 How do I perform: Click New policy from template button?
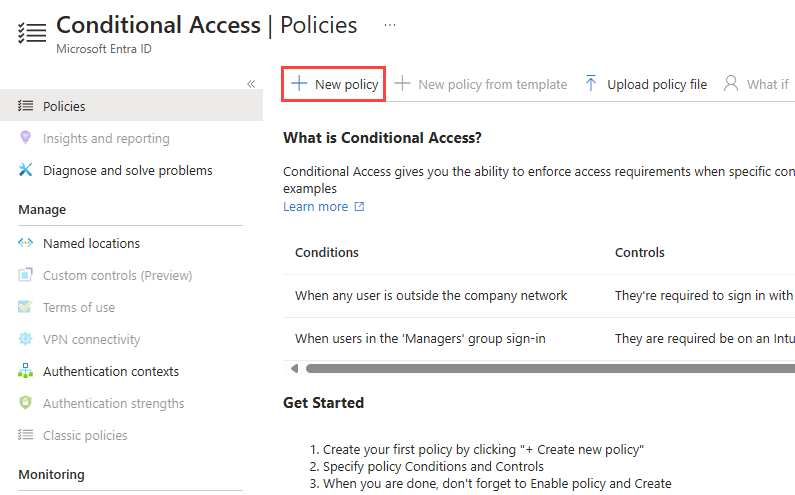tap(481, 84)
